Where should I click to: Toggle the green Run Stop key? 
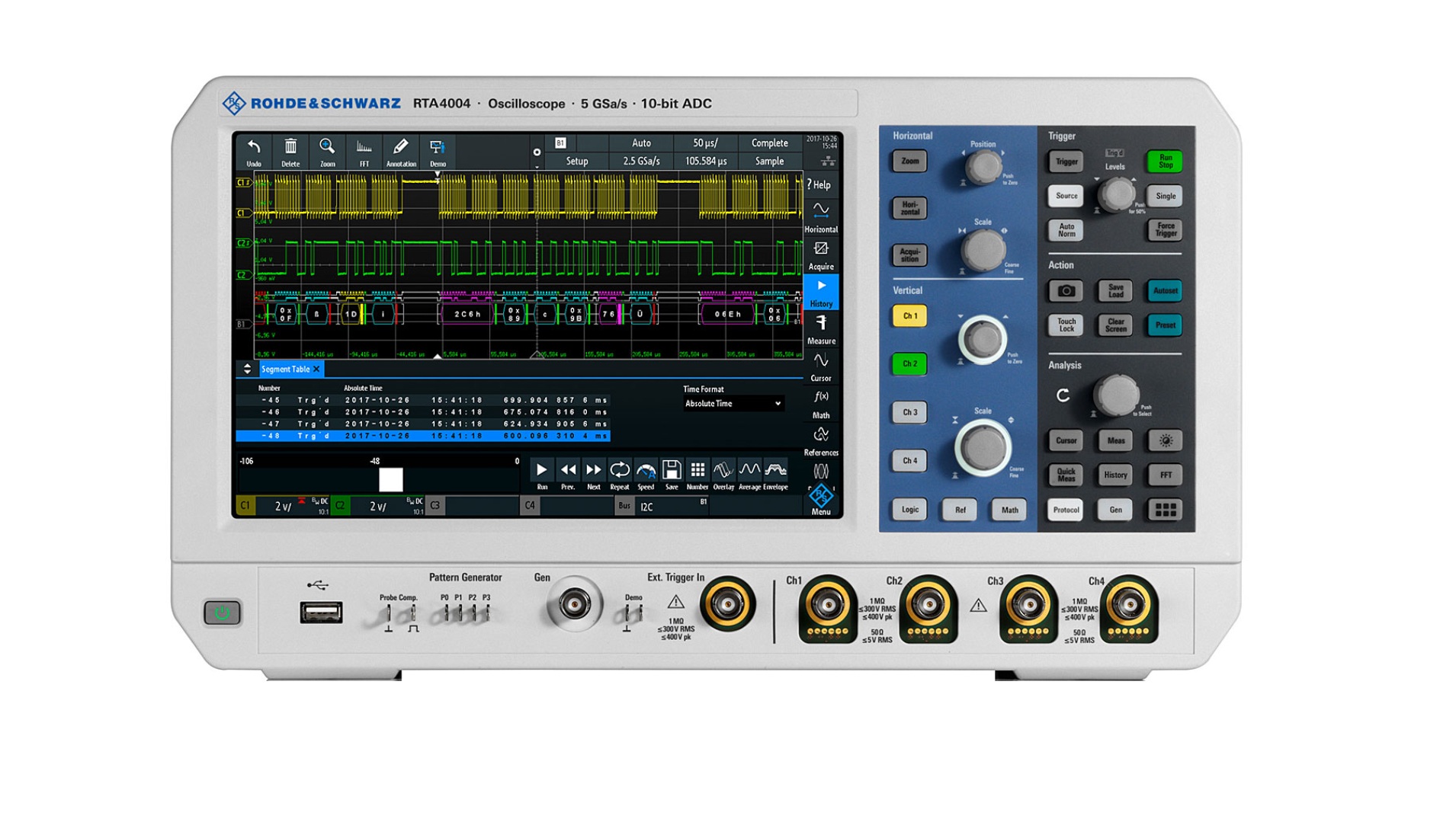pyautogui.click(x=1165, y=161)
